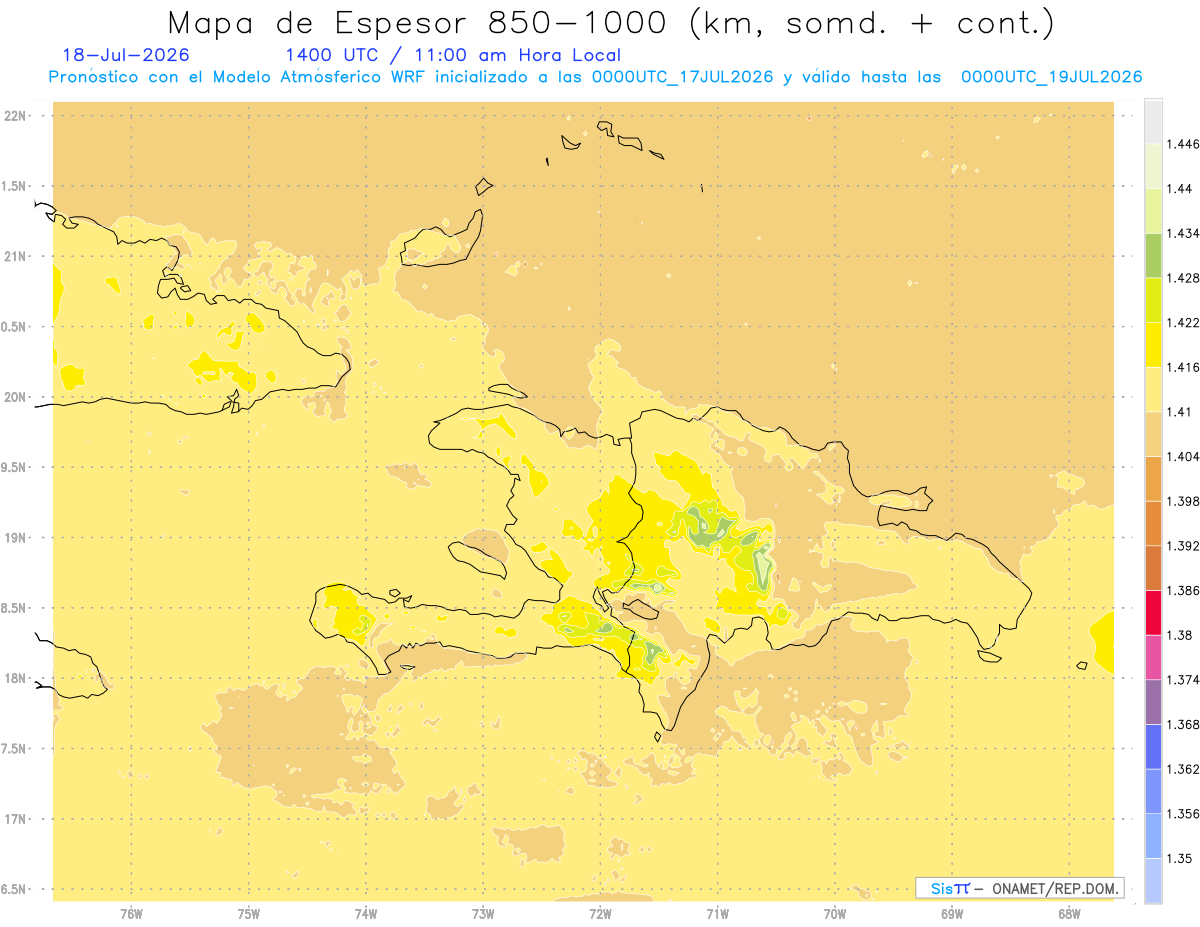Click the colorbar value '1.374'
Screen dimensions: 1200x927
1183,680
